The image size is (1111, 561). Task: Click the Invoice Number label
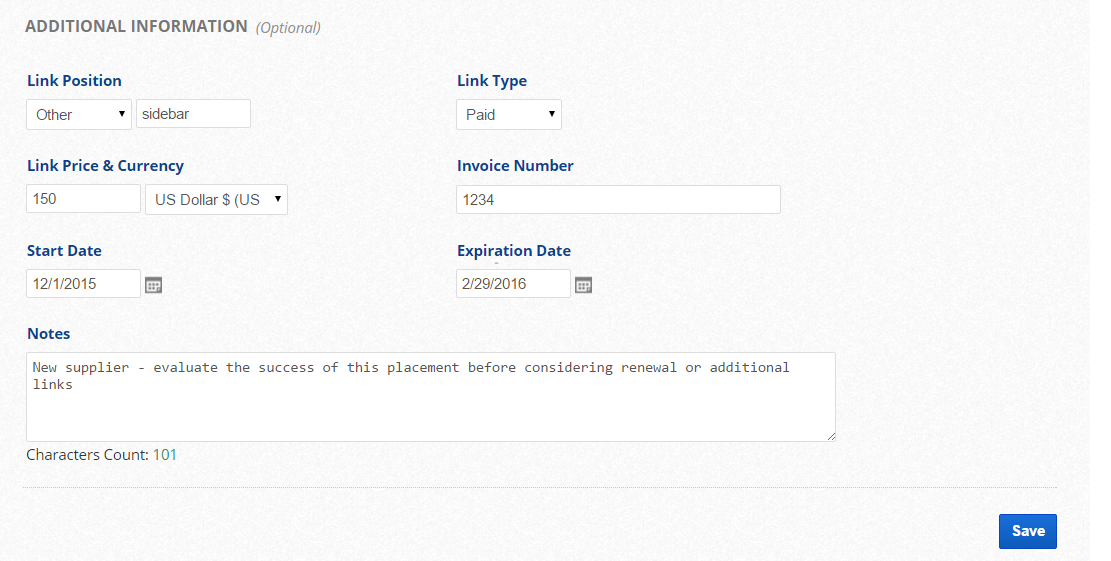click(515, 166)
